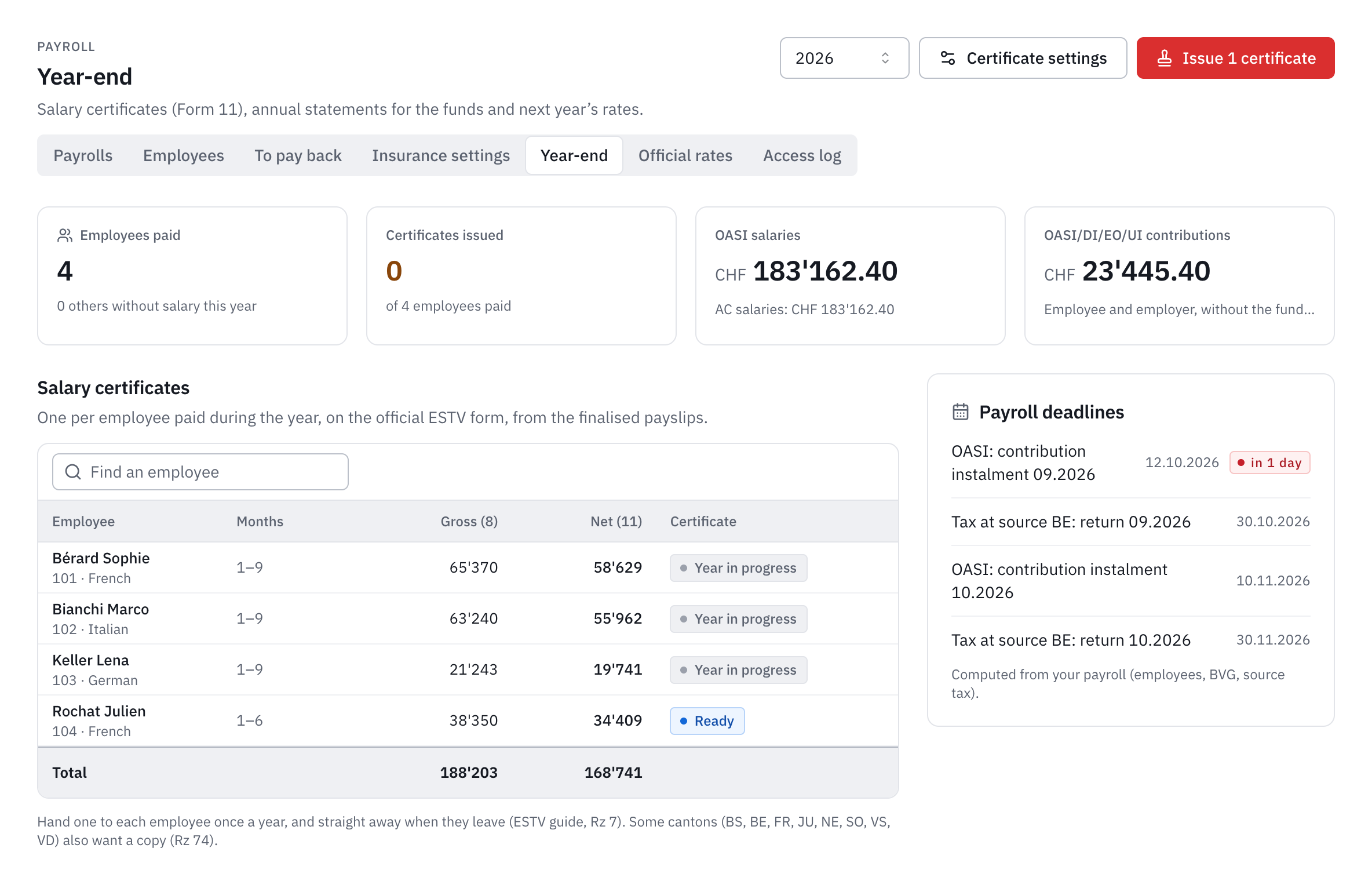Switch to the Official rates tab

685,155
